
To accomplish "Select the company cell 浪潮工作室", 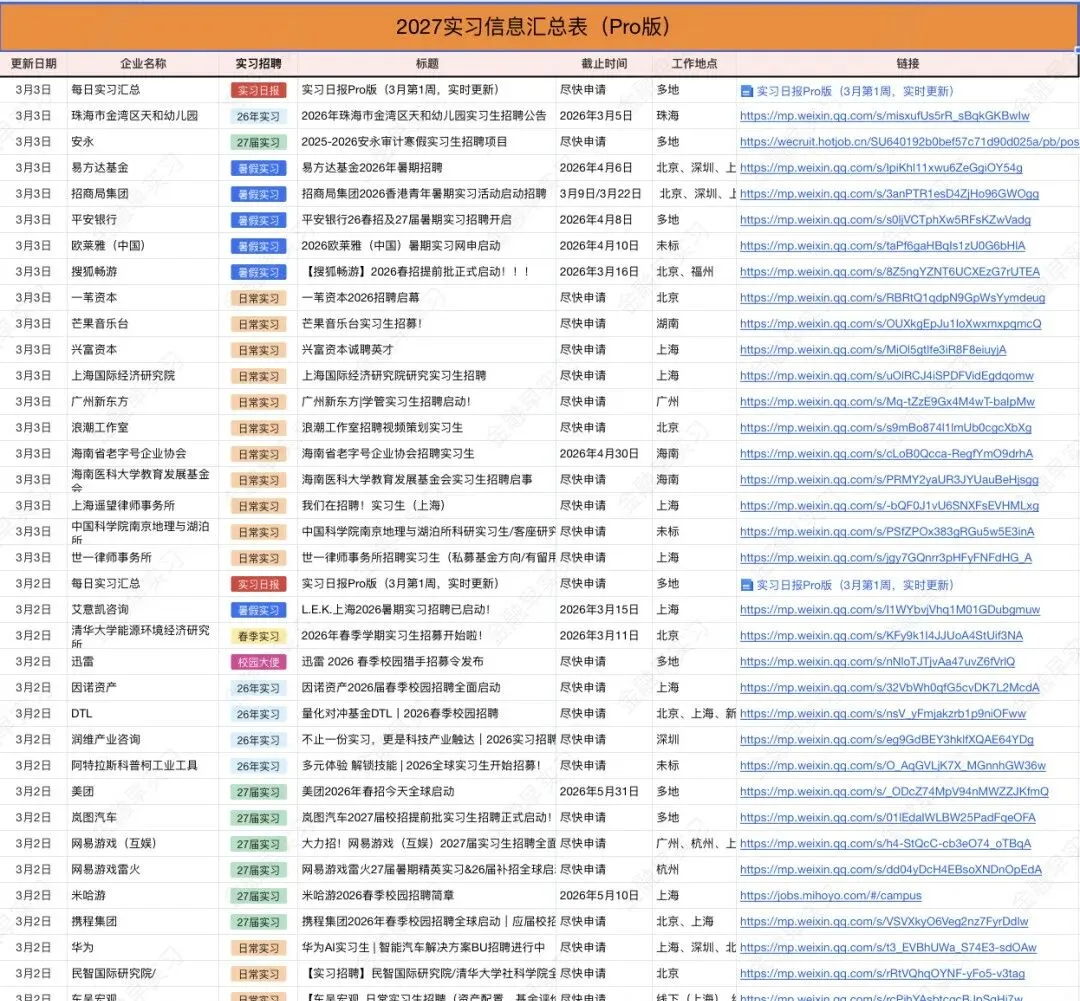I will coord(143,428).
